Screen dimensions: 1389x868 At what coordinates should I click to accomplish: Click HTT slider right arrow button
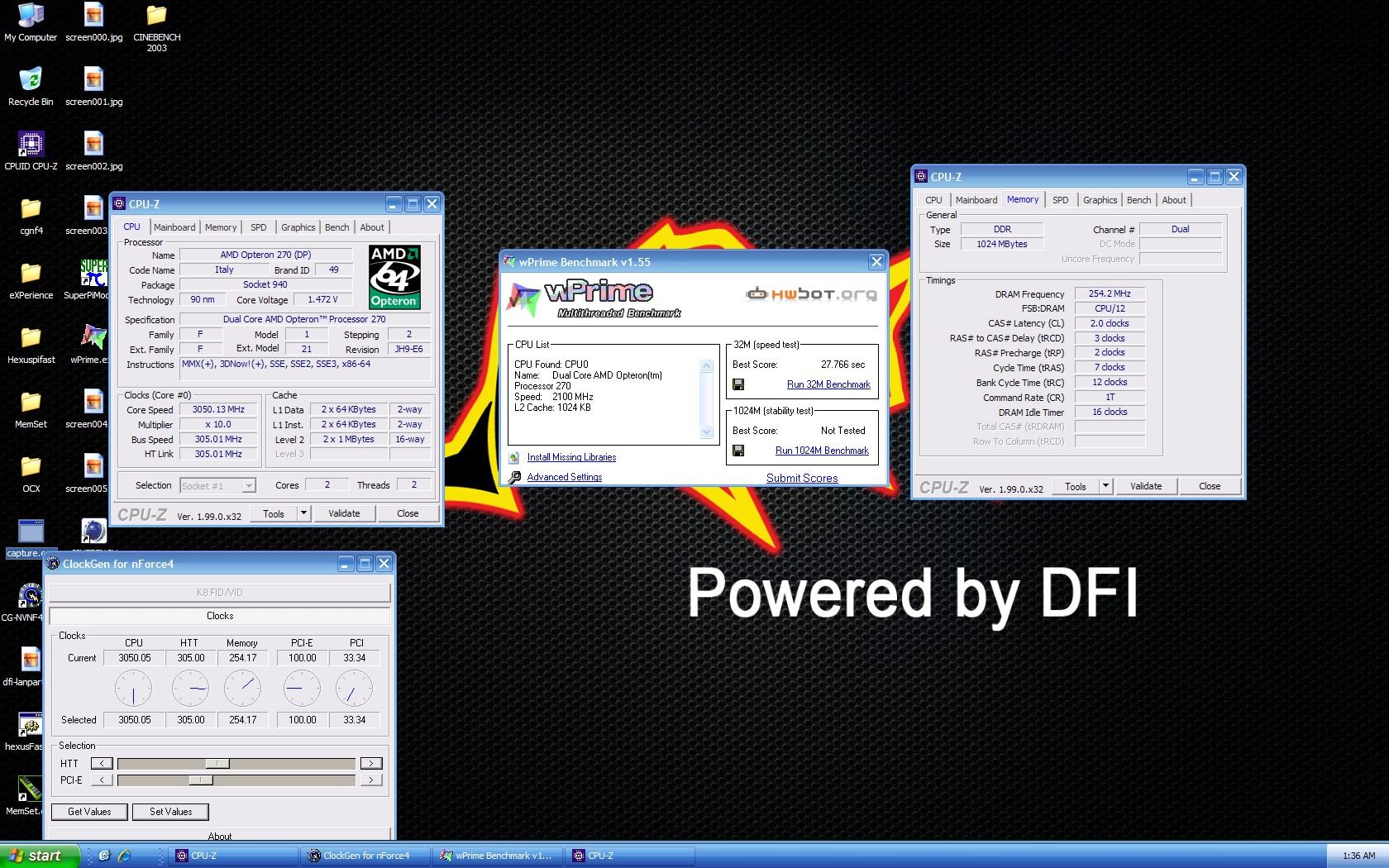(371, 763)
